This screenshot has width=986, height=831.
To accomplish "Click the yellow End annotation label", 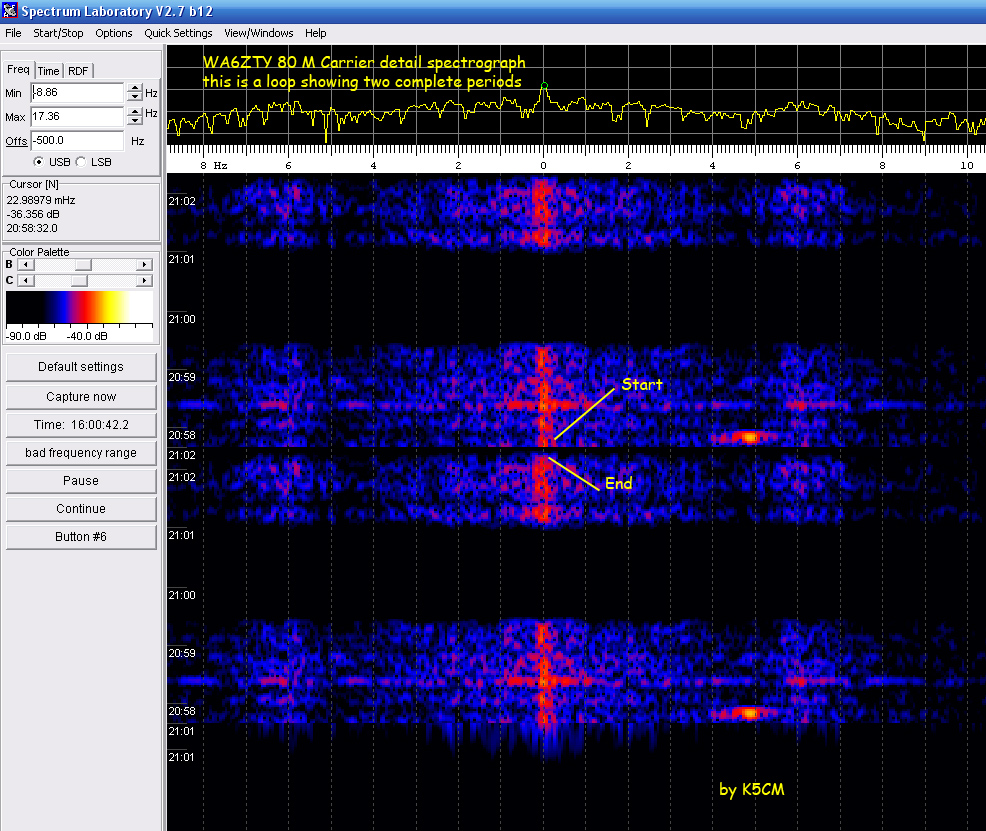I will [x=619, y=483].
